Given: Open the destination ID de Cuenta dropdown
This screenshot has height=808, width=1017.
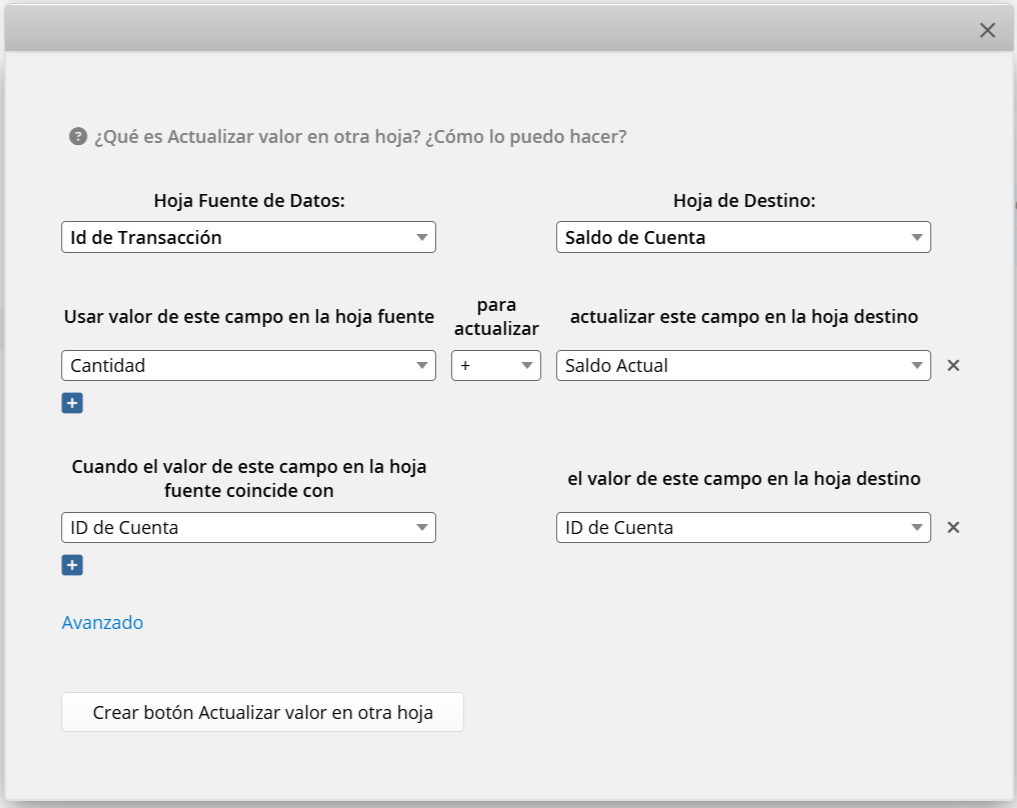Looking at the screenshot, I should point(743,528).
